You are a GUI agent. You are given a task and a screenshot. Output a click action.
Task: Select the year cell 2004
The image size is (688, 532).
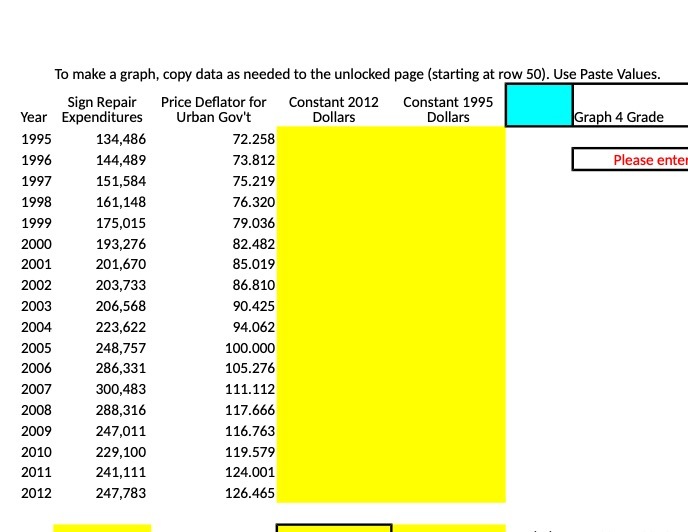click(x=36, y=327)
